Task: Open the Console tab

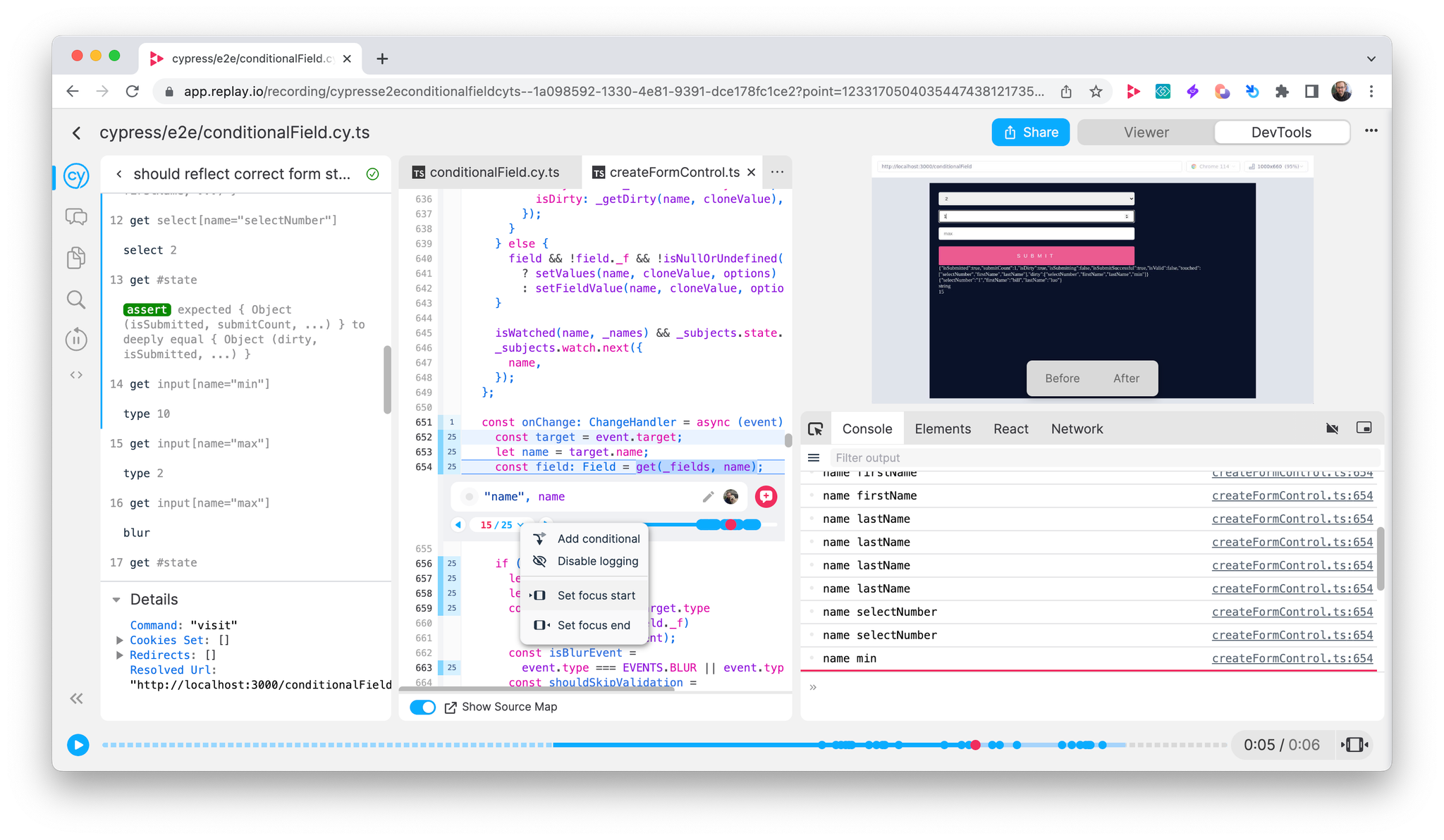Action: [x=867, y=429]
